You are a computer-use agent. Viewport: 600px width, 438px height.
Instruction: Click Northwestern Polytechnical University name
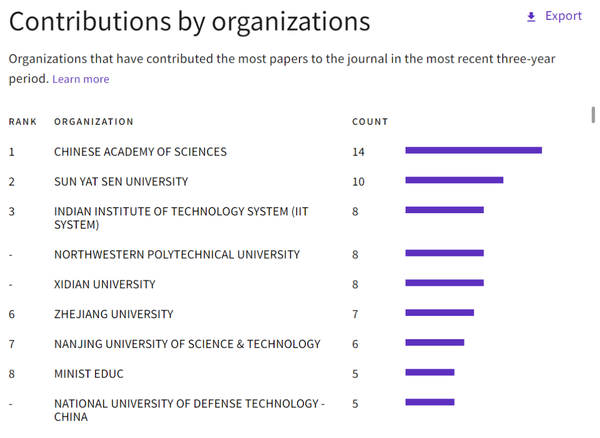pos(177,254)
